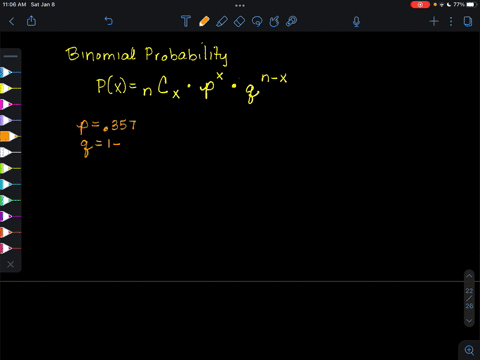Choose the magenta pen preset
The height and width of the screenshot is (360, 480).
[10, 104]
